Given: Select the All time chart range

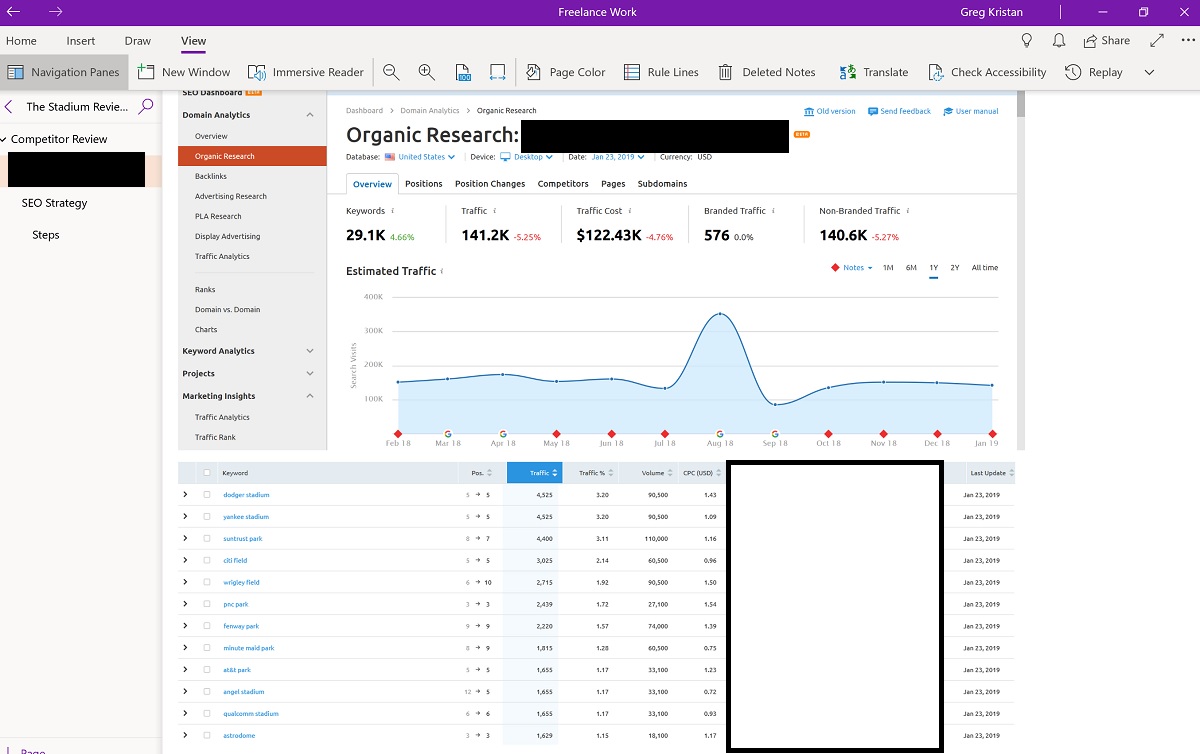Looking at the screenshot, I should tap(985, 268).
